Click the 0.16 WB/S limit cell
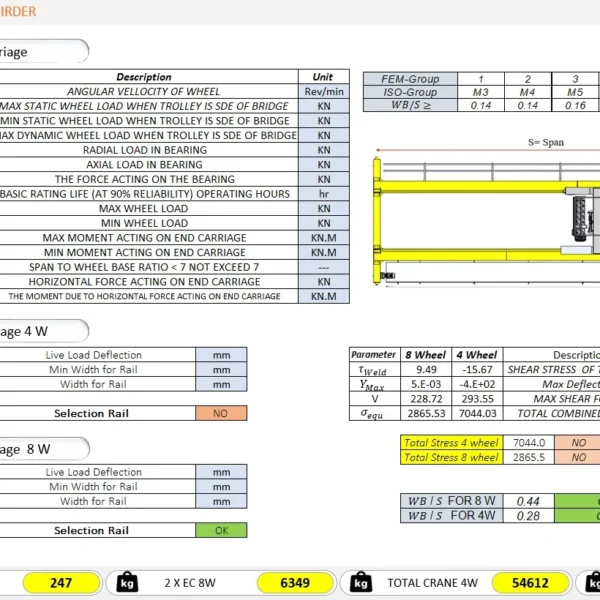Image resolution: width=600 pixels, height=600 pixels. click(x=575, y=105)
